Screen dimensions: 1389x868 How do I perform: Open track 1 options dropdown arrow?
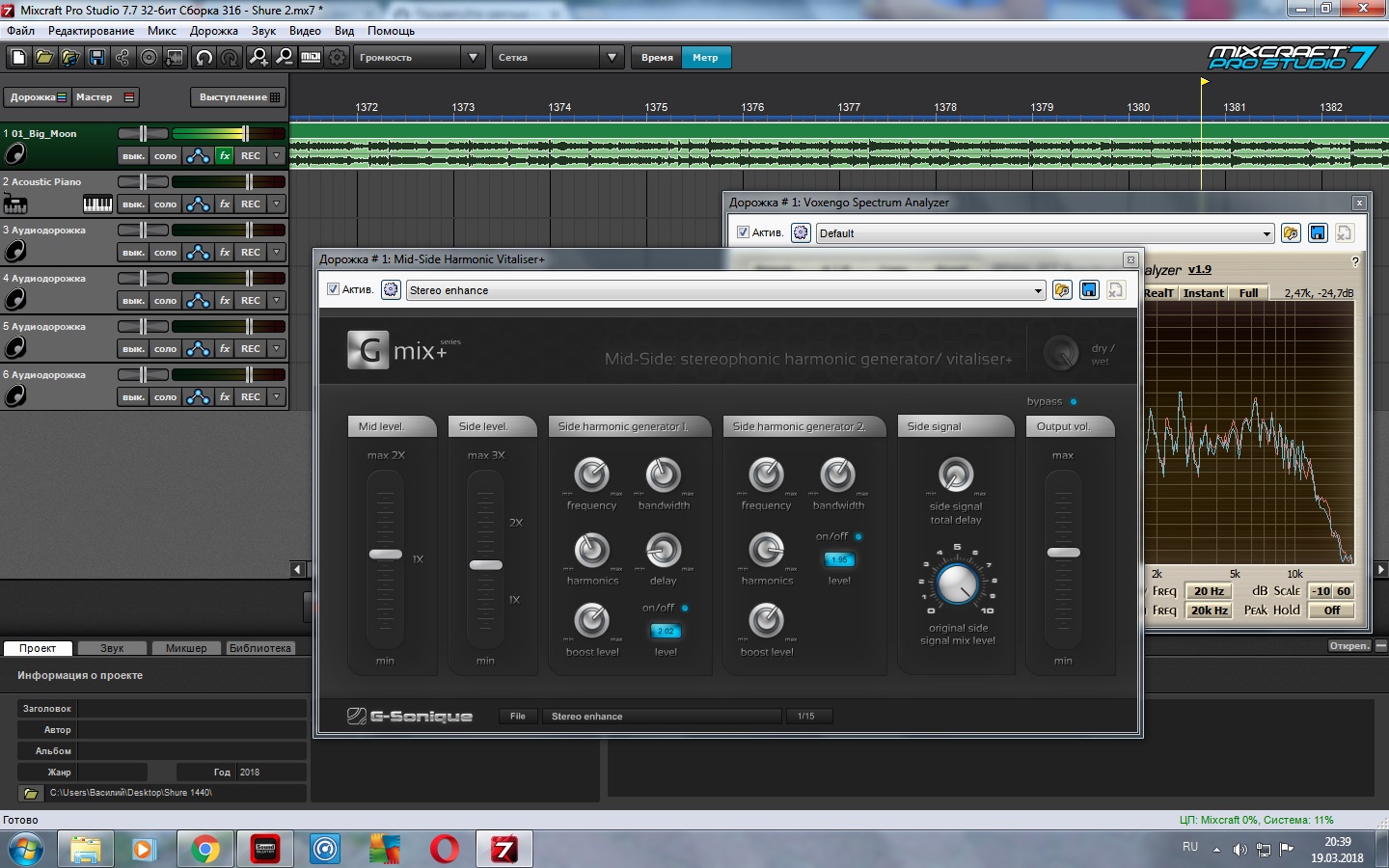click(x=277, y=155)
